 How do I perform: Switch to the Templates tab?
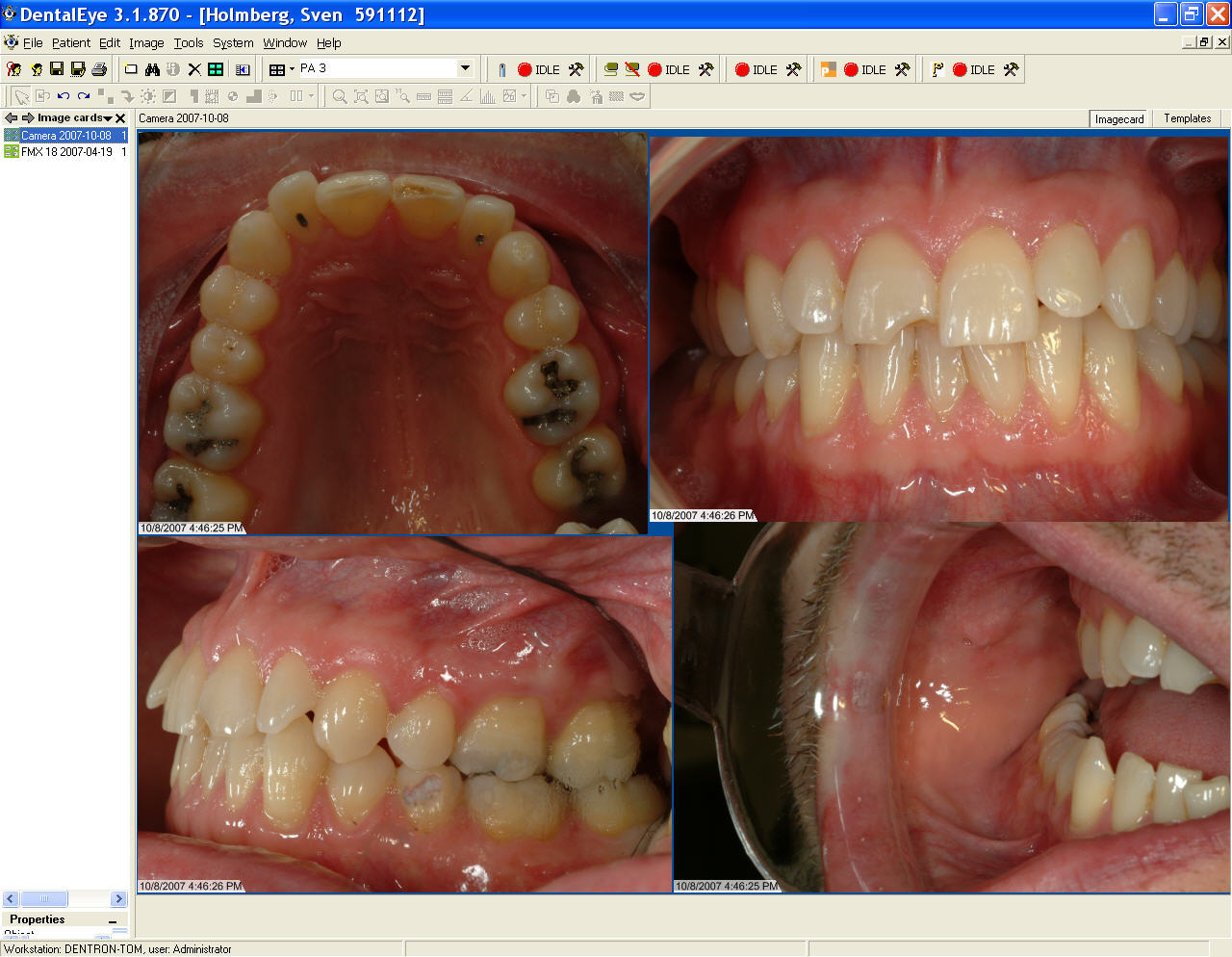(x=1188, y=118)
